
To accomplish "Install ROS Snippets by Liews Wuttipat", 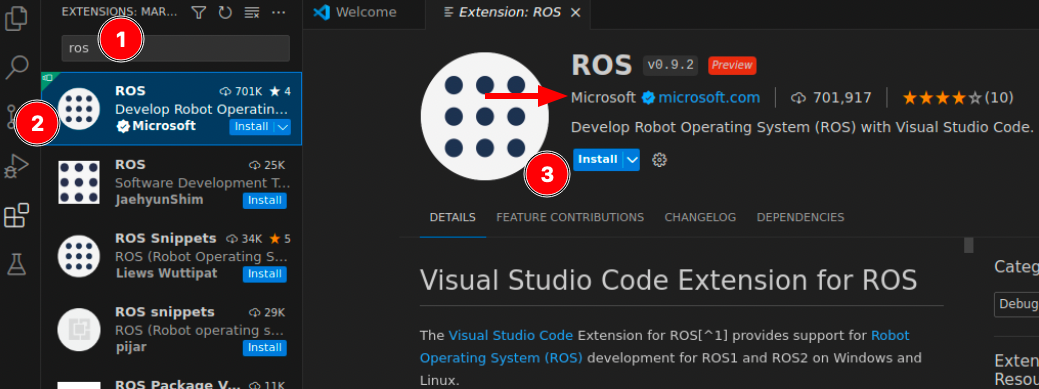I will tap(265, 274).
